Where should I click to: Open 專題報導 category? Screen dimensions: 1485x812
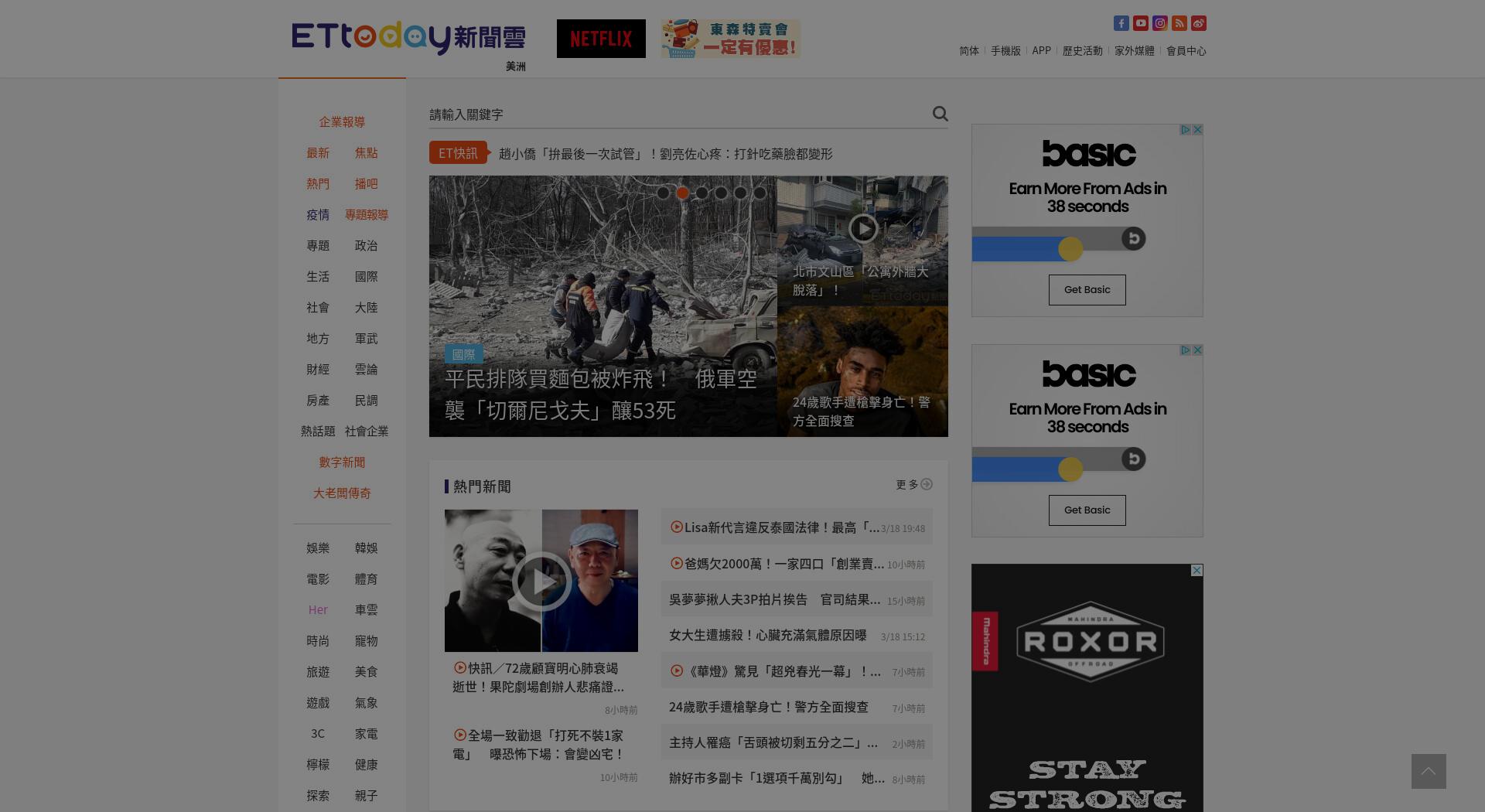367,215
